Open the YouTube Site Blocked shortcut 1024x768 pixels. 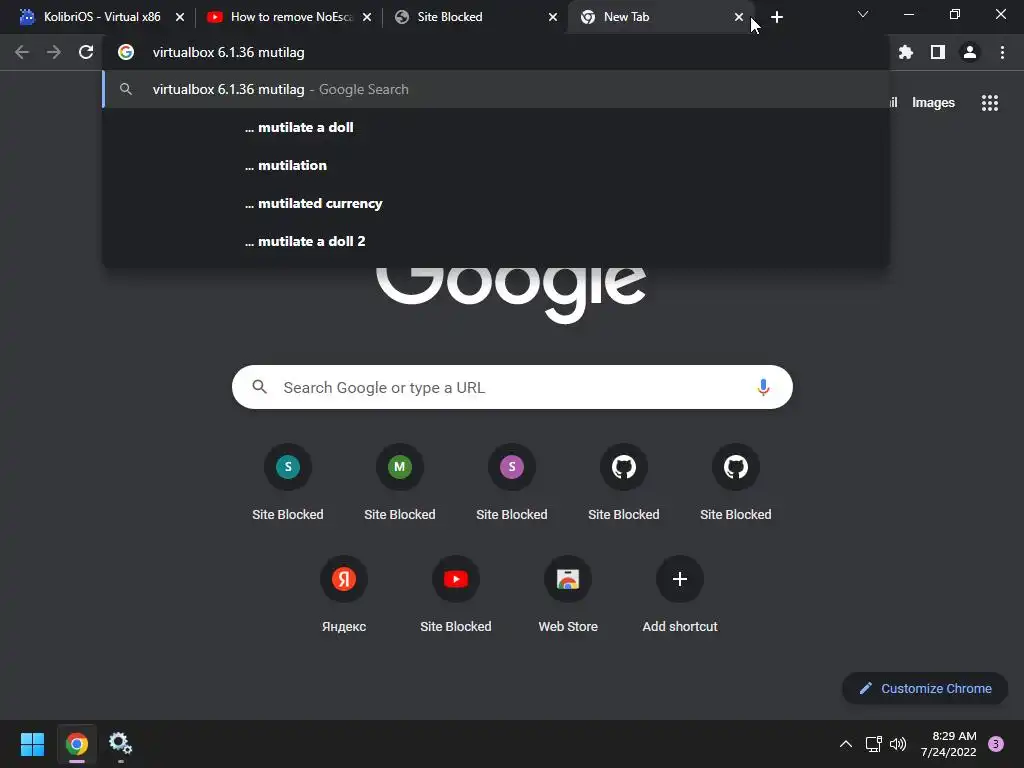(x=456, y=594)
